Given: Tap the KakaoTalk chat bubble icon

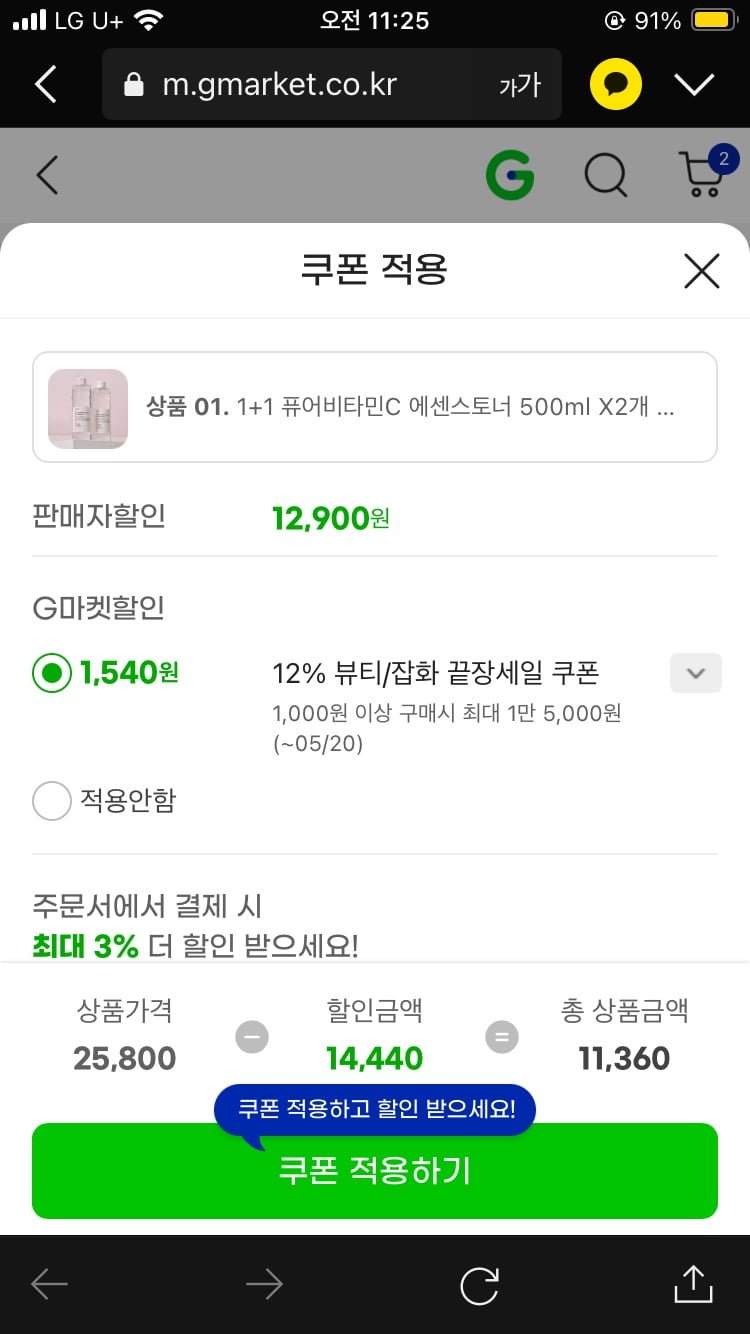Looking at the screenshot, I should tap(615, 84).
